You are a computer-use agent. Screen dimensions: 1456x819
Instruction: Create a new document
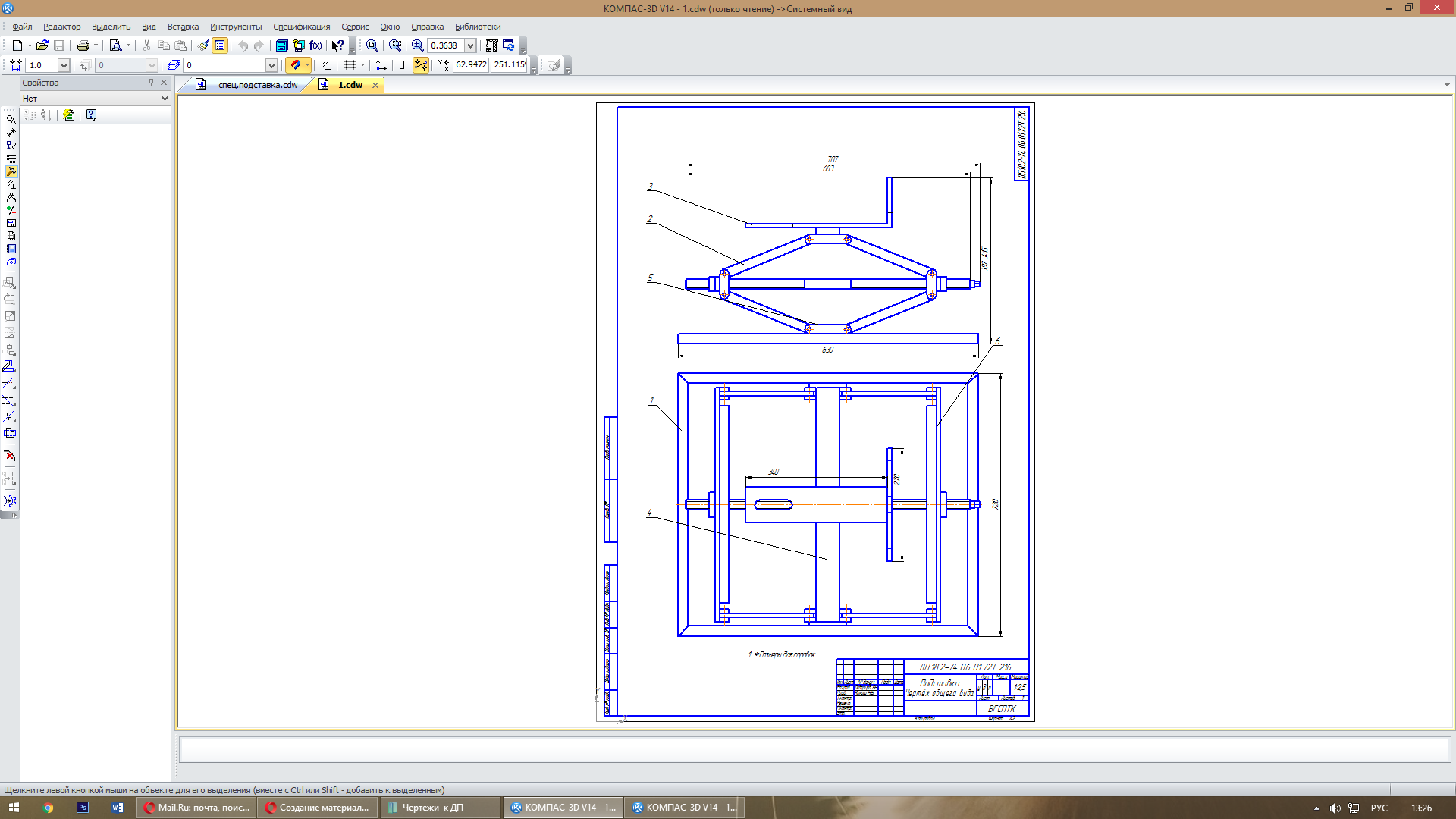[17, 45]
